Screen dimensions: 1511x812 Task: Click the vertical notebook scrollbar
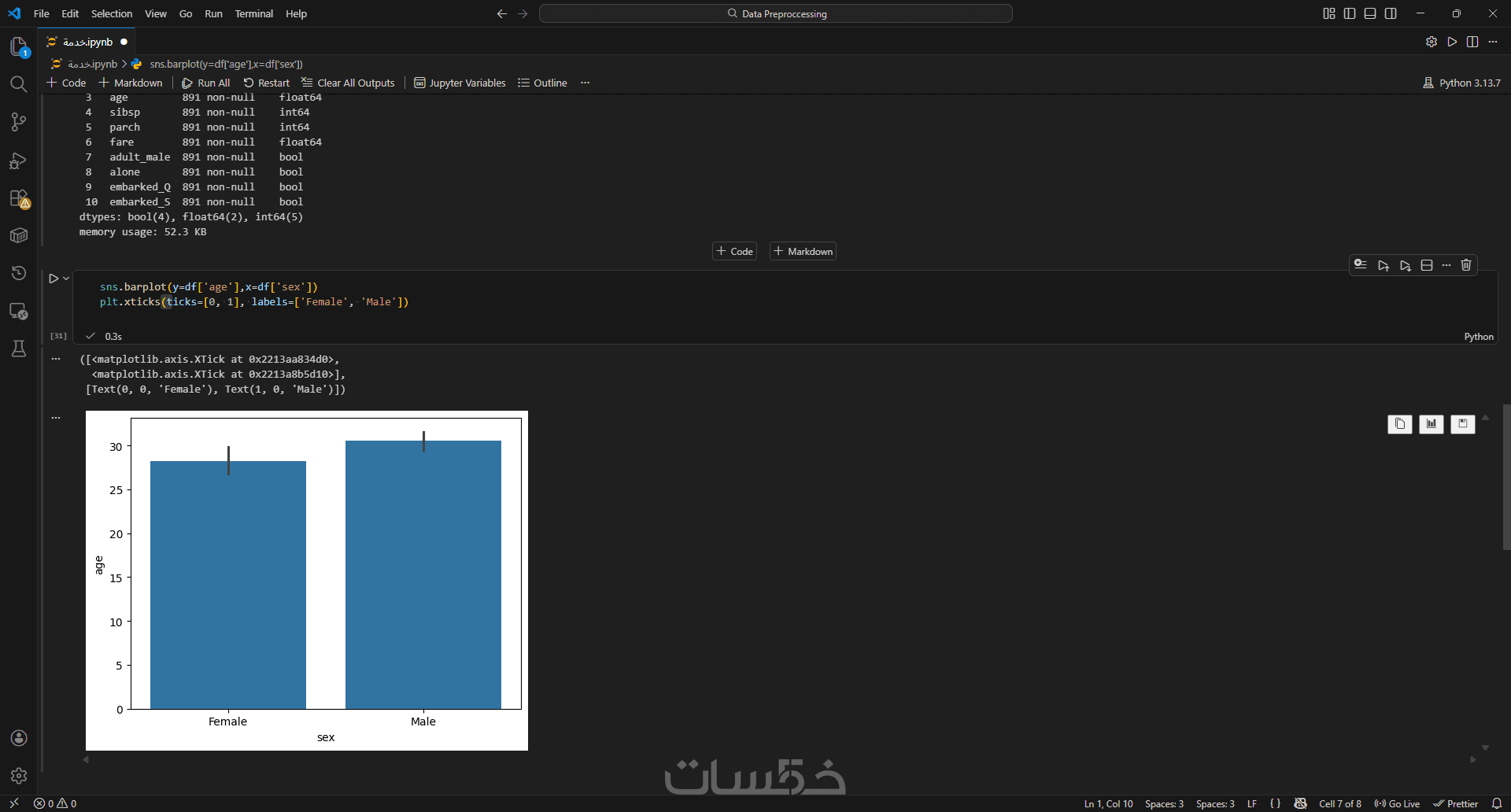click(x=1506, y=477)
